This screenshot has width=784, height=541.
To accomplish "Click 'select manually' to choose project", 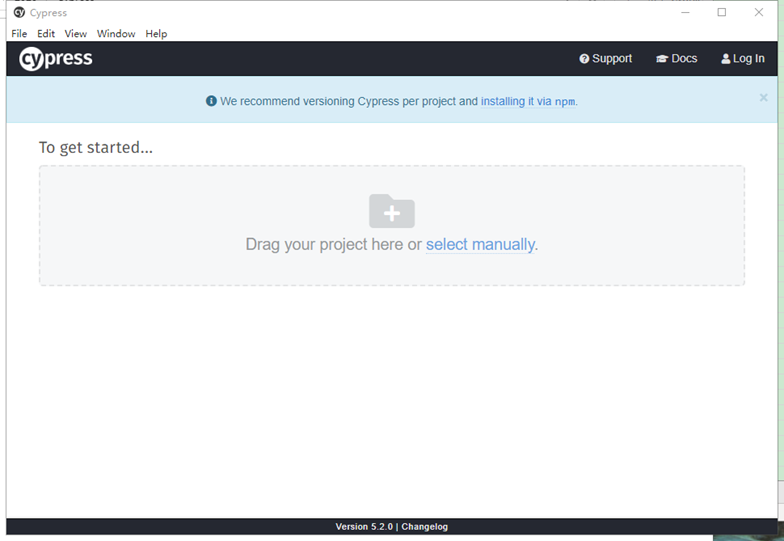I will click(480, 244).
